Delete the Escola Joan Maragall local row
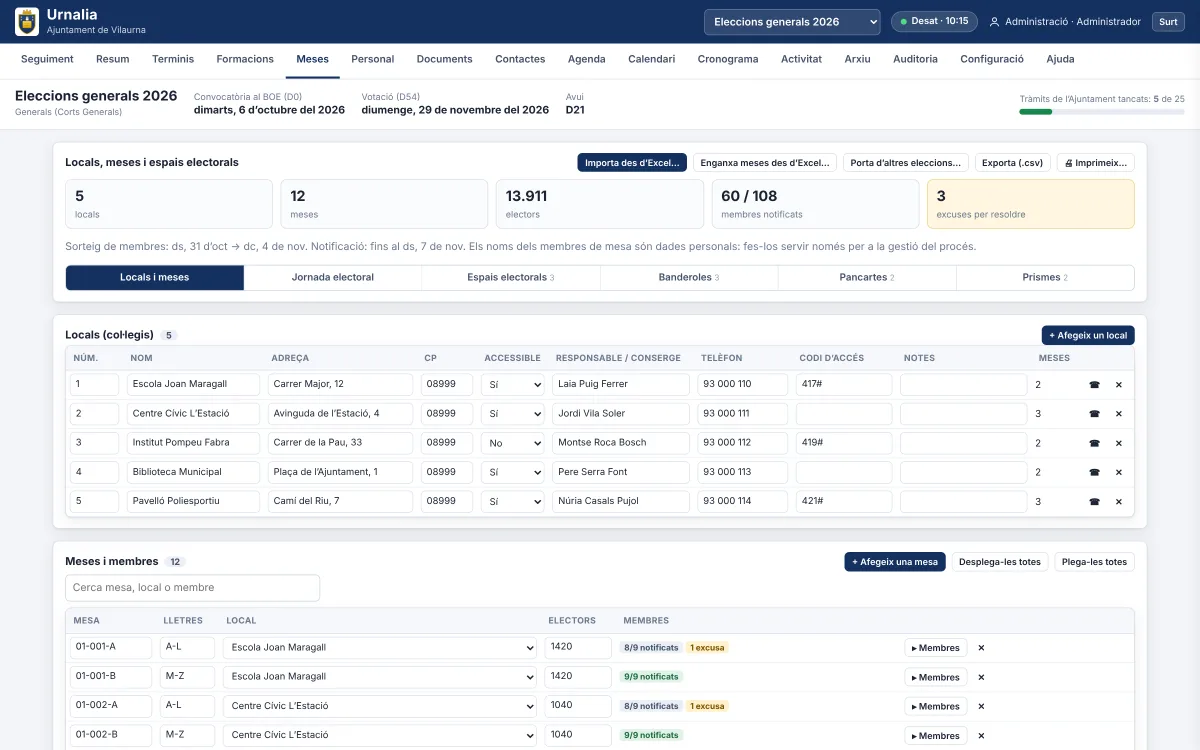Image resolution: width=1200 pixels, height=750 pixels. click(1119, 385)
